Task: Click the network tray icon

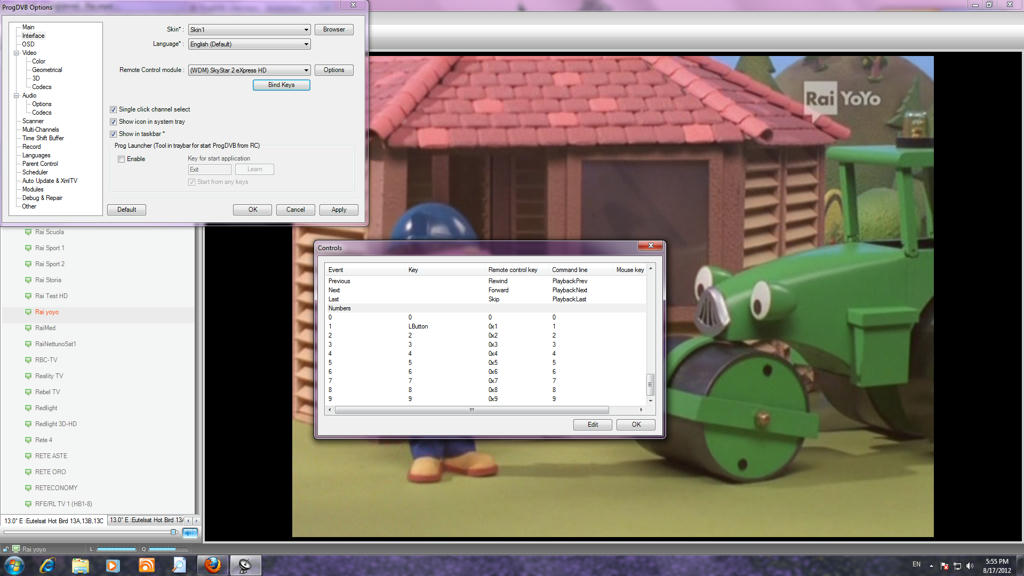Action: (957, 566)
